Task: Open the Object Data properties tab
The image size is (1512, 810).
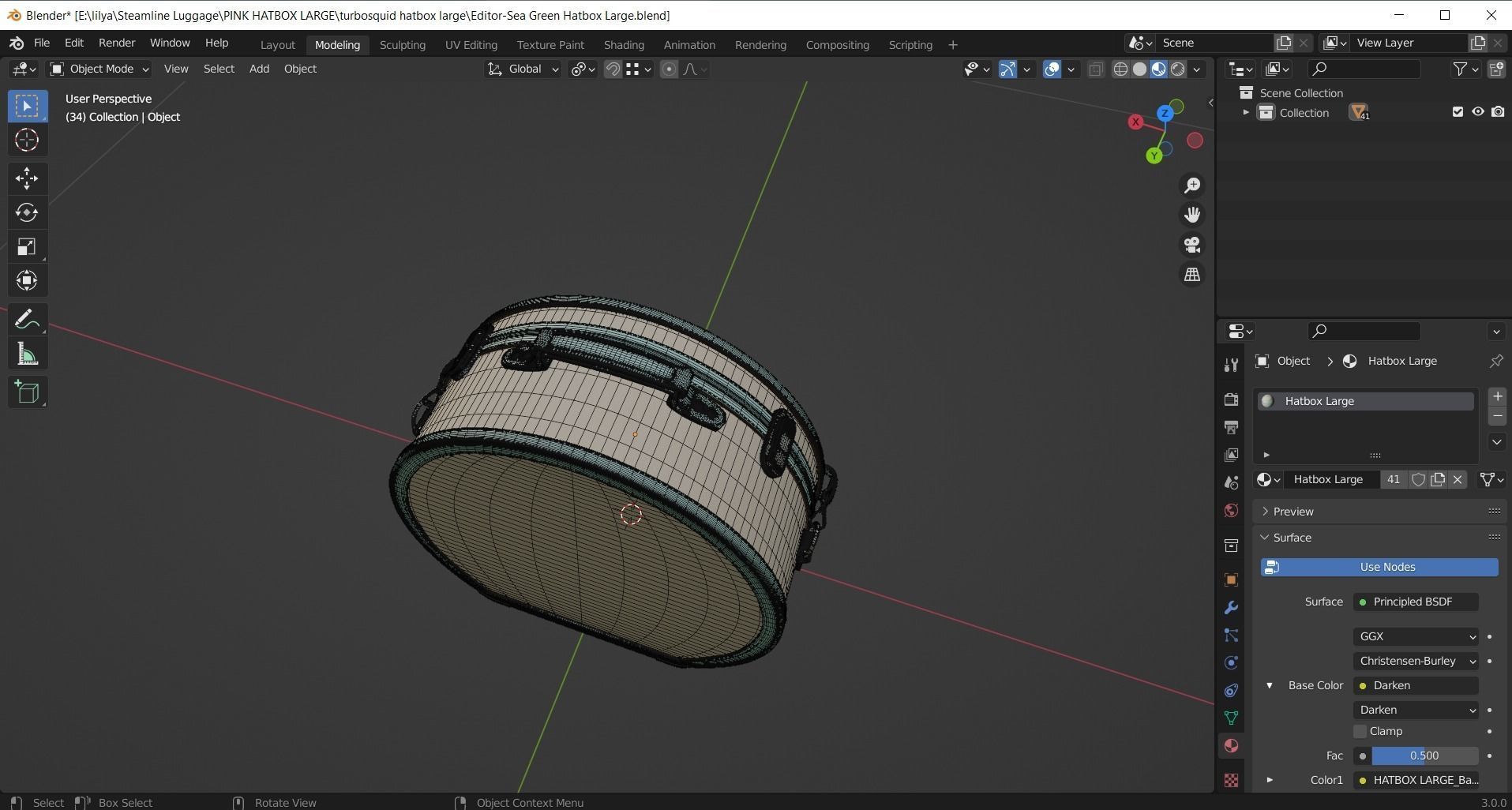Action: click(x=1231, y=718)
